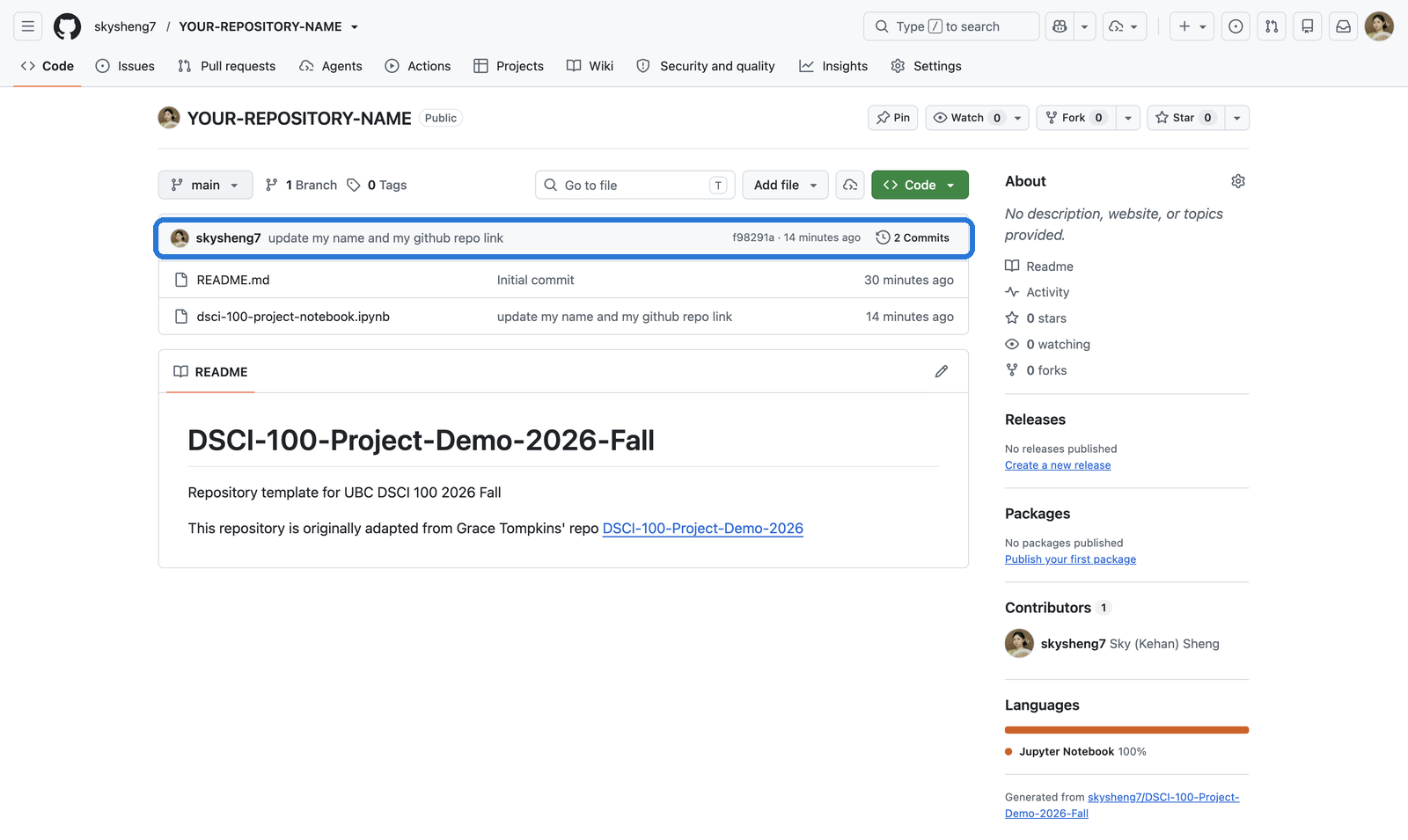Click Create a new release link
1408x840 pixels.
(x=1058, y=465)
